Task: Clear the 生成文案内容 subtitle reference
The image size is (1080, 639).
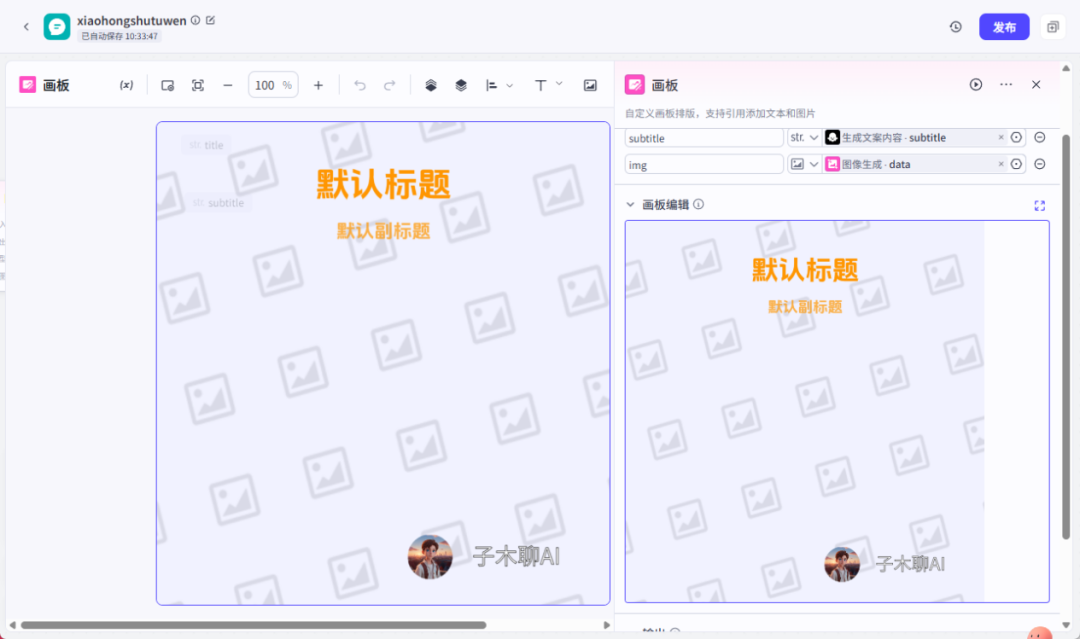Action: tap(1001, 138)
